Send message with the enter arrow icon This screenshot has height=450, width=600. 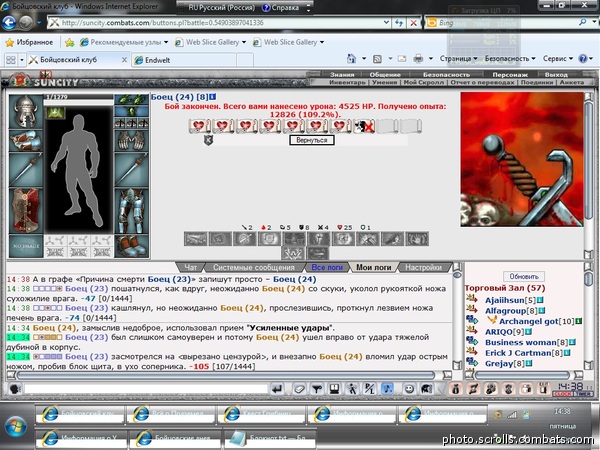coord(277,389)
